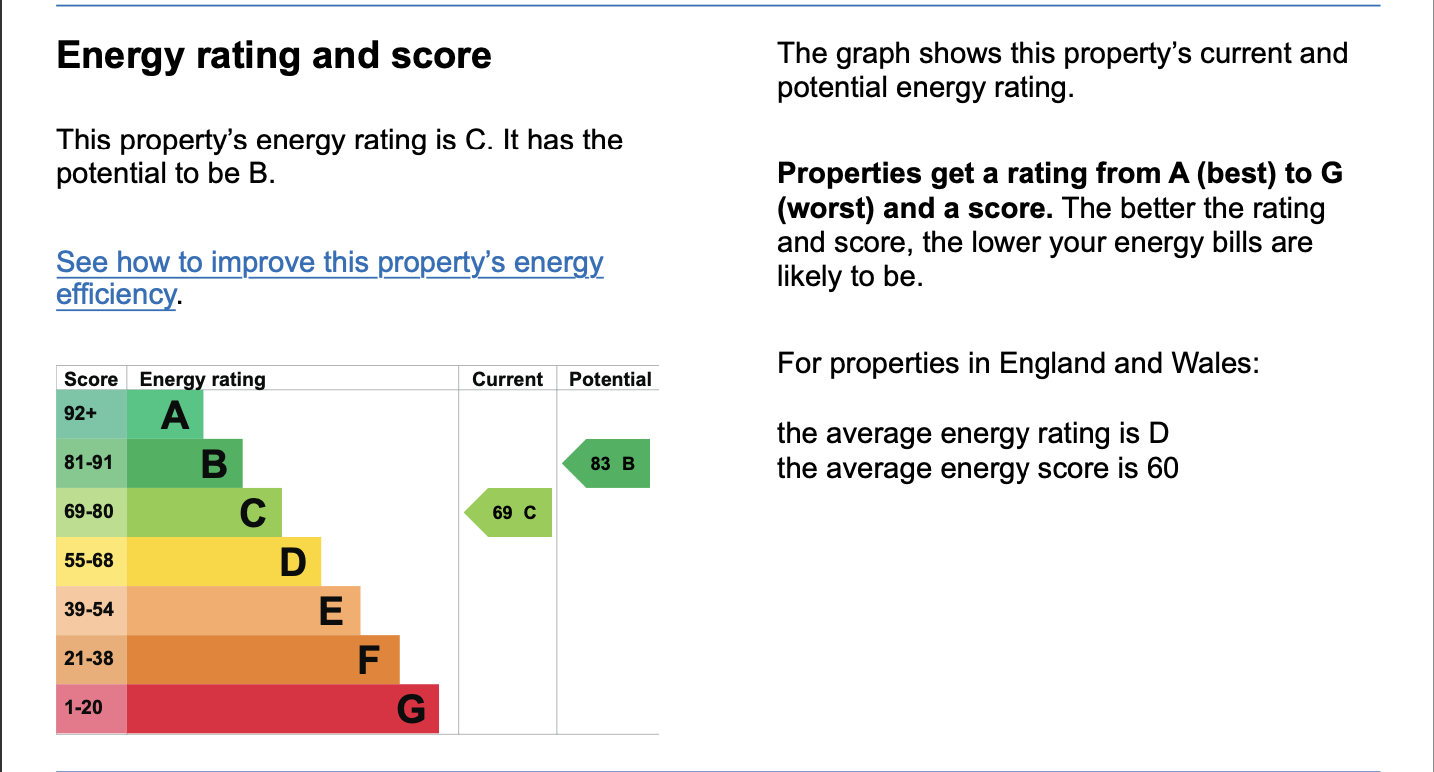Click the 21-38 score range cell
This screenshot has width=1434, height=772.
pos(91,659)
